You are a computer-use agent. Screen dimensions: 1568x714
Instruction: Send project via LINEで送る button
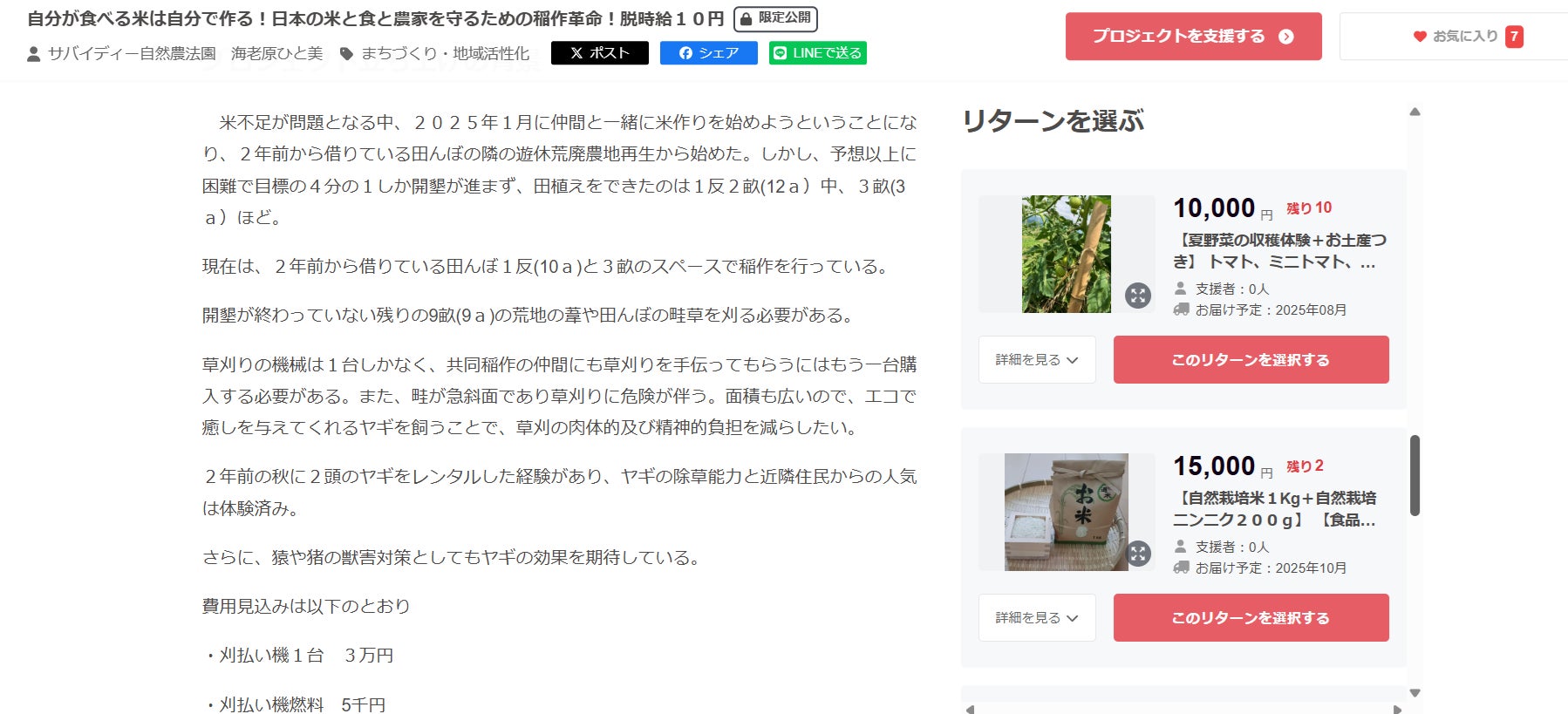[818, 53]
